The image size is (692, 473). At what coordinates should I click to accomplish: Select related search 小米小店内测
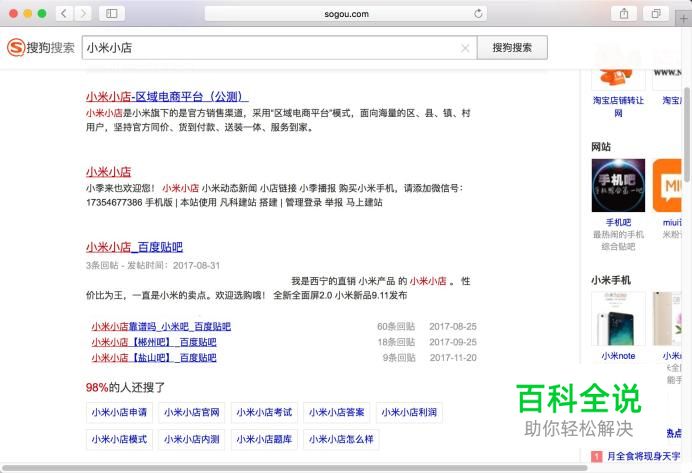[x=192, y=439]
